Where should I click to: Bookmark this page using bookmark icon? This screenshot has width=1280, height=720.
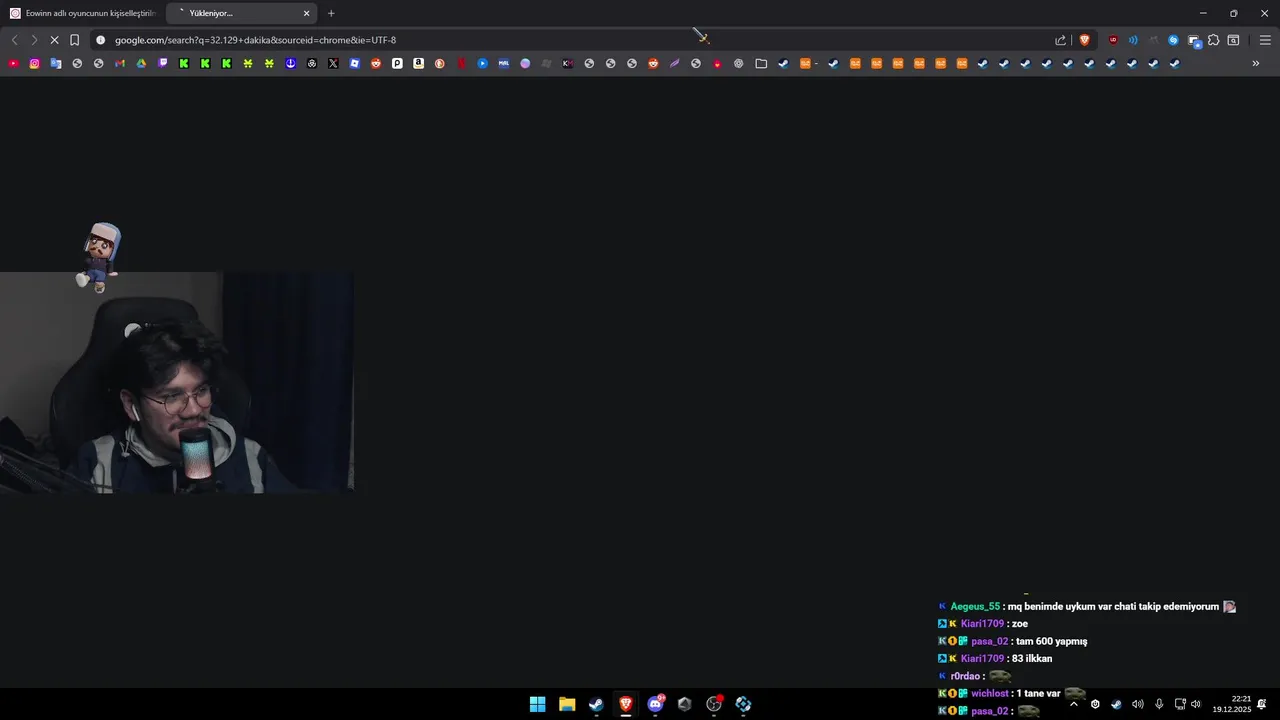coord(74,40)
